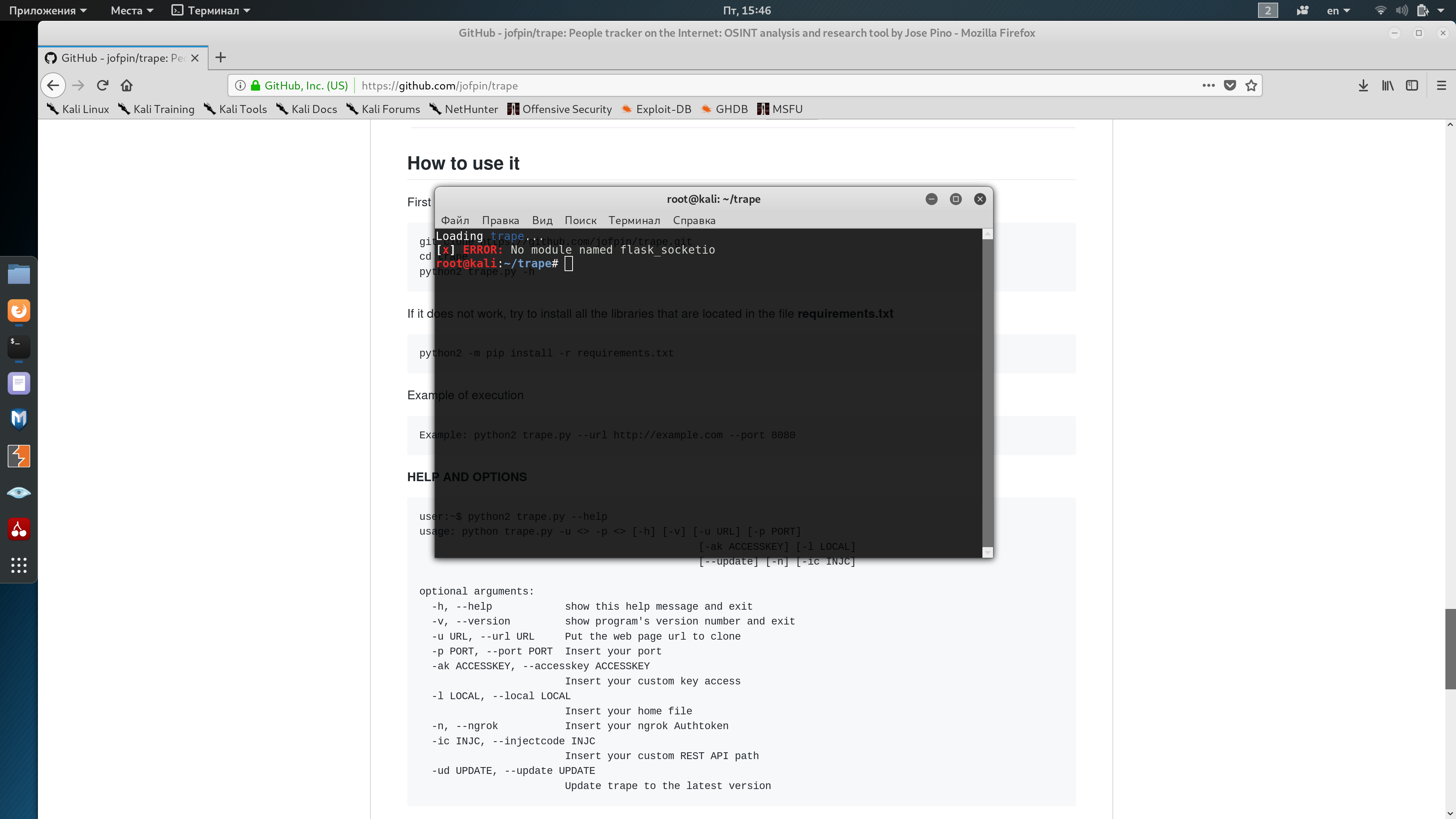The height and width of the screenshot is (819, 1456).
Task: Expand the Приложения top panel menu
Action: (x=48, y=10)
